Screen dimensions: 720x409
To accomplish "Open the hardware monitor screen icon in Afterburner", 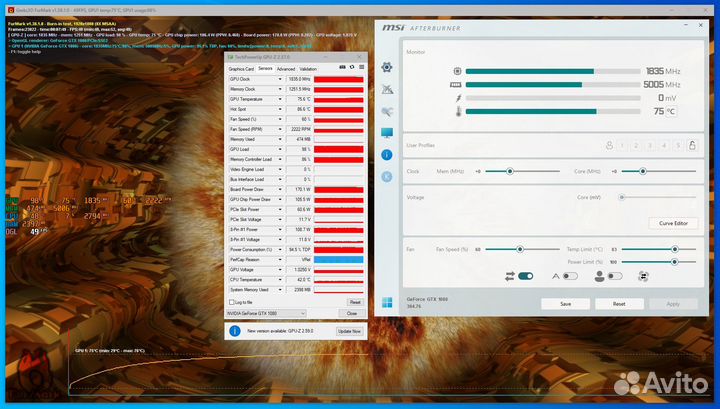I will click(x=387, y=133).
